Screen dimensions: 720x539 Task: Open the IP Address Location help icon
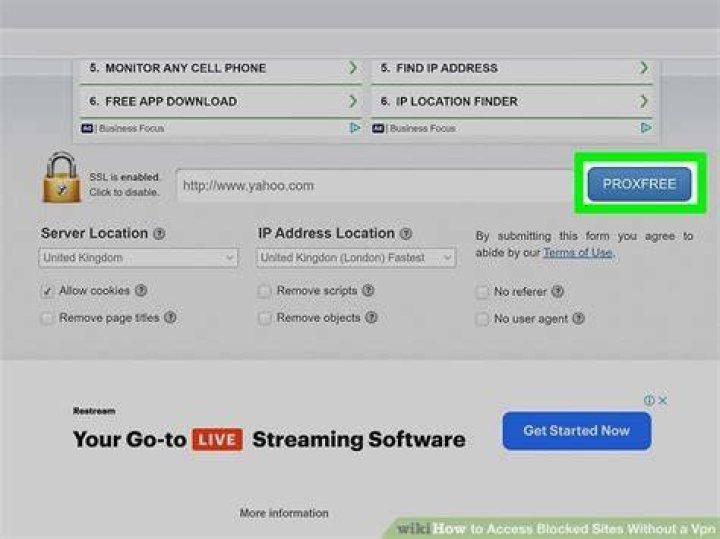(x=405, y=234)
